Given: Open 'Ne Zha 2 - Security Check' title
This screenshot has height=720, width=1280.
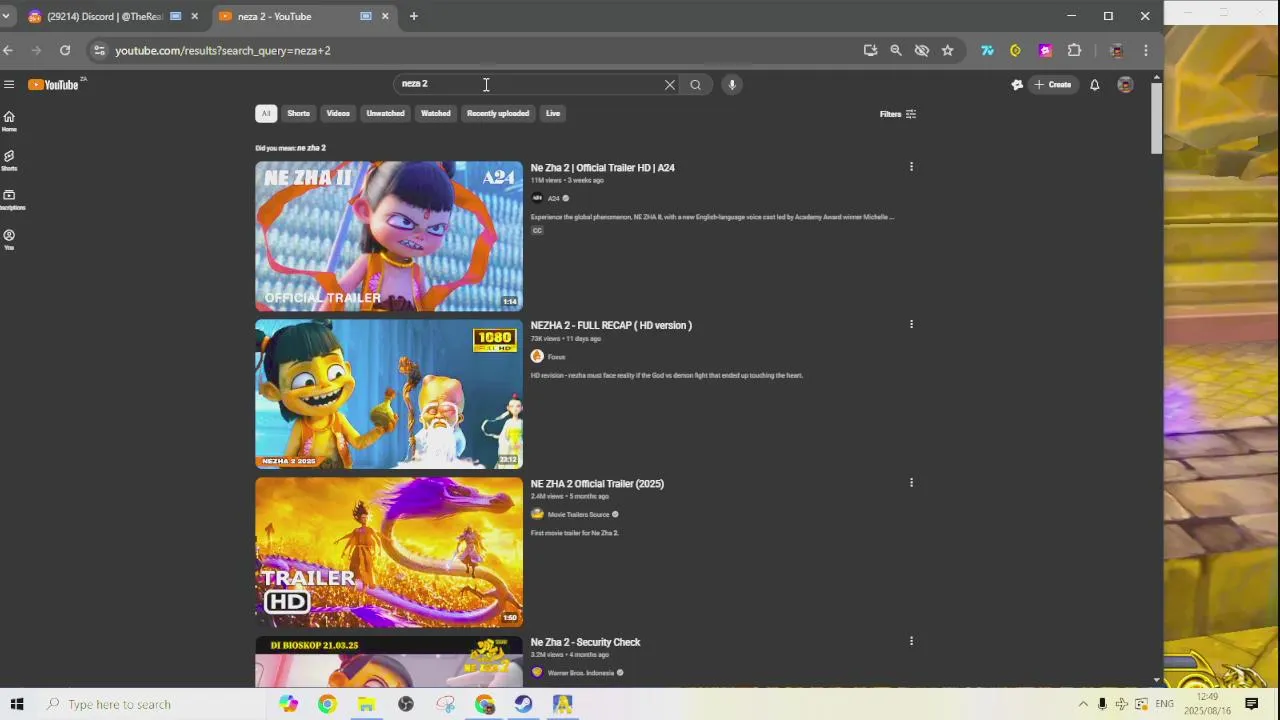Looking at the screenshot, I should point(585,642).
